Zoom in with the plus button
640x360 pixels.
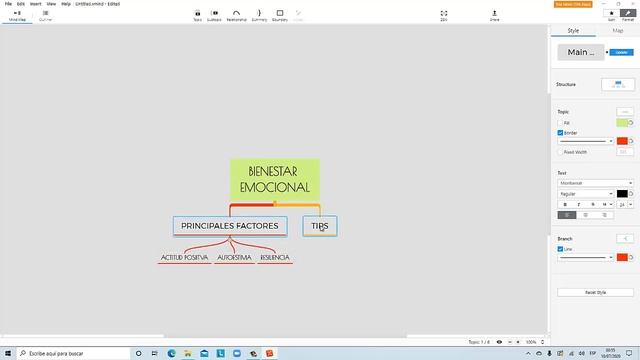tap(518, 342)
